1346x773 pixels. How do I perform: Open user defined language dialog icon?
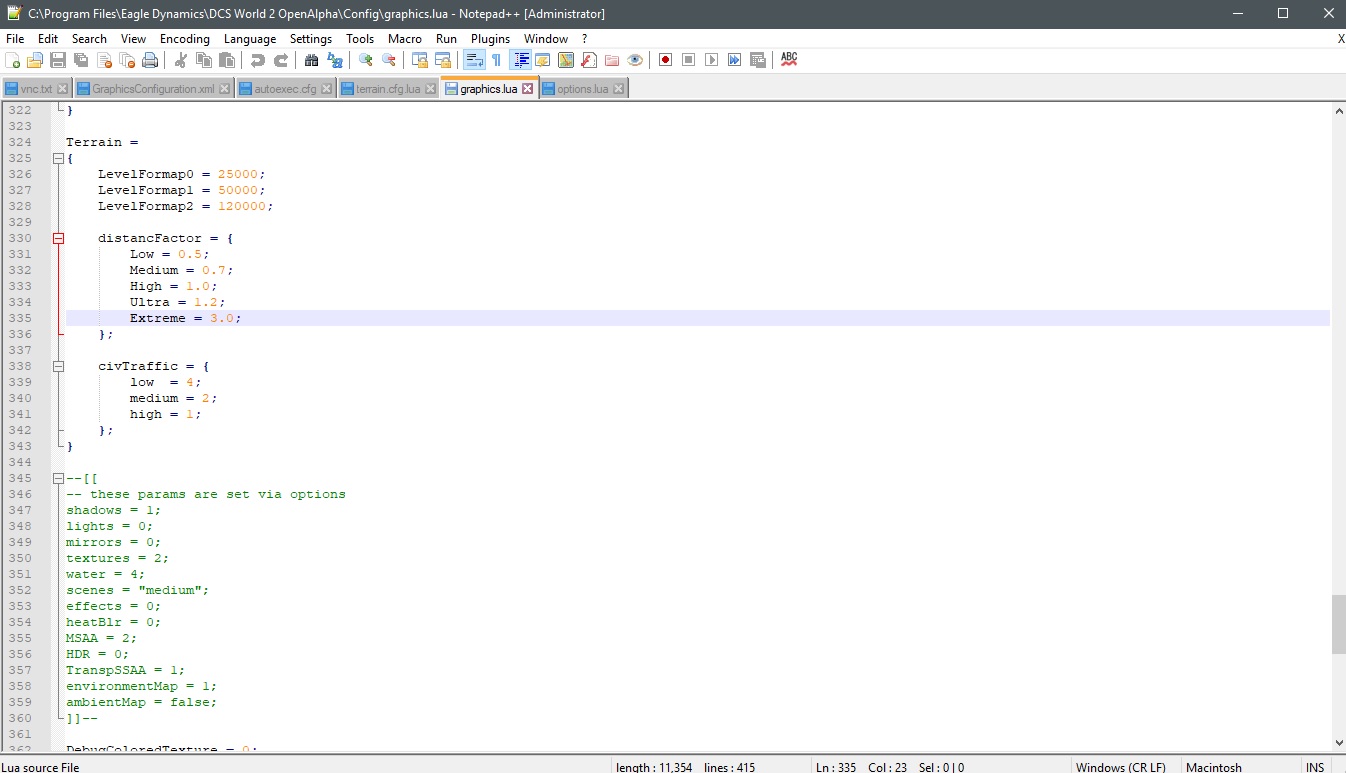point(543,60)
